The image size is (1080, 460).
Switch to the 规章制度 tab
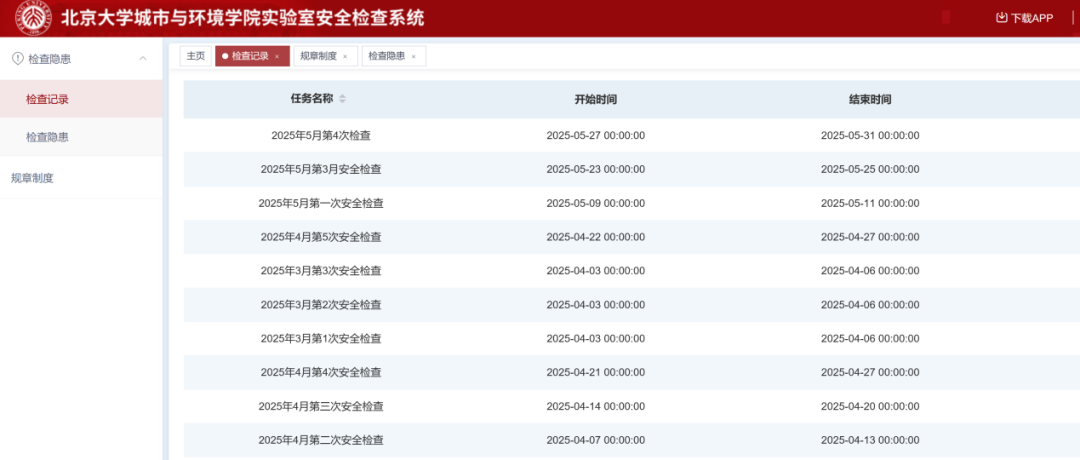(x=318, y=56)
